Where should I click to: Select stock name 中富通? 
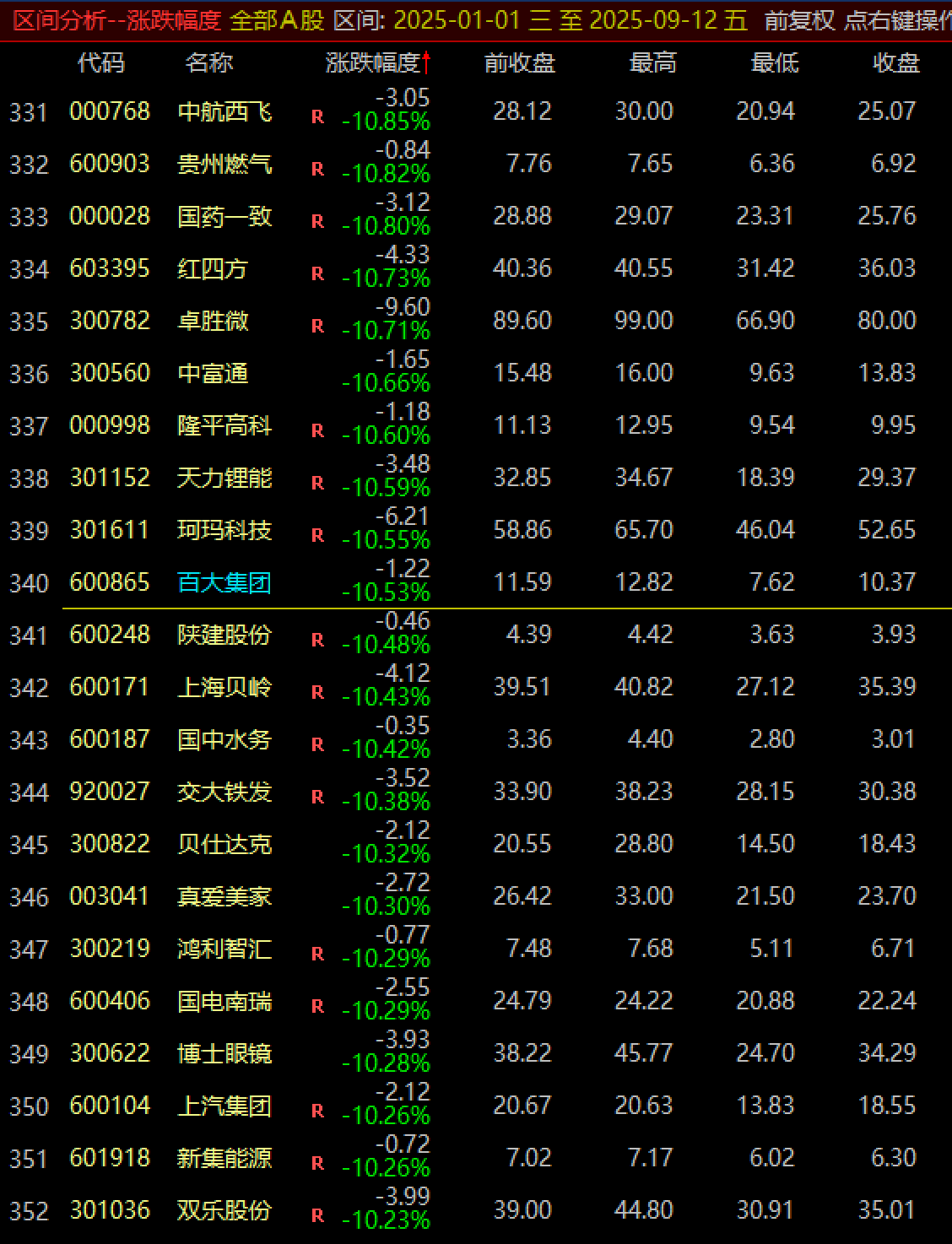tap(213, 373)
